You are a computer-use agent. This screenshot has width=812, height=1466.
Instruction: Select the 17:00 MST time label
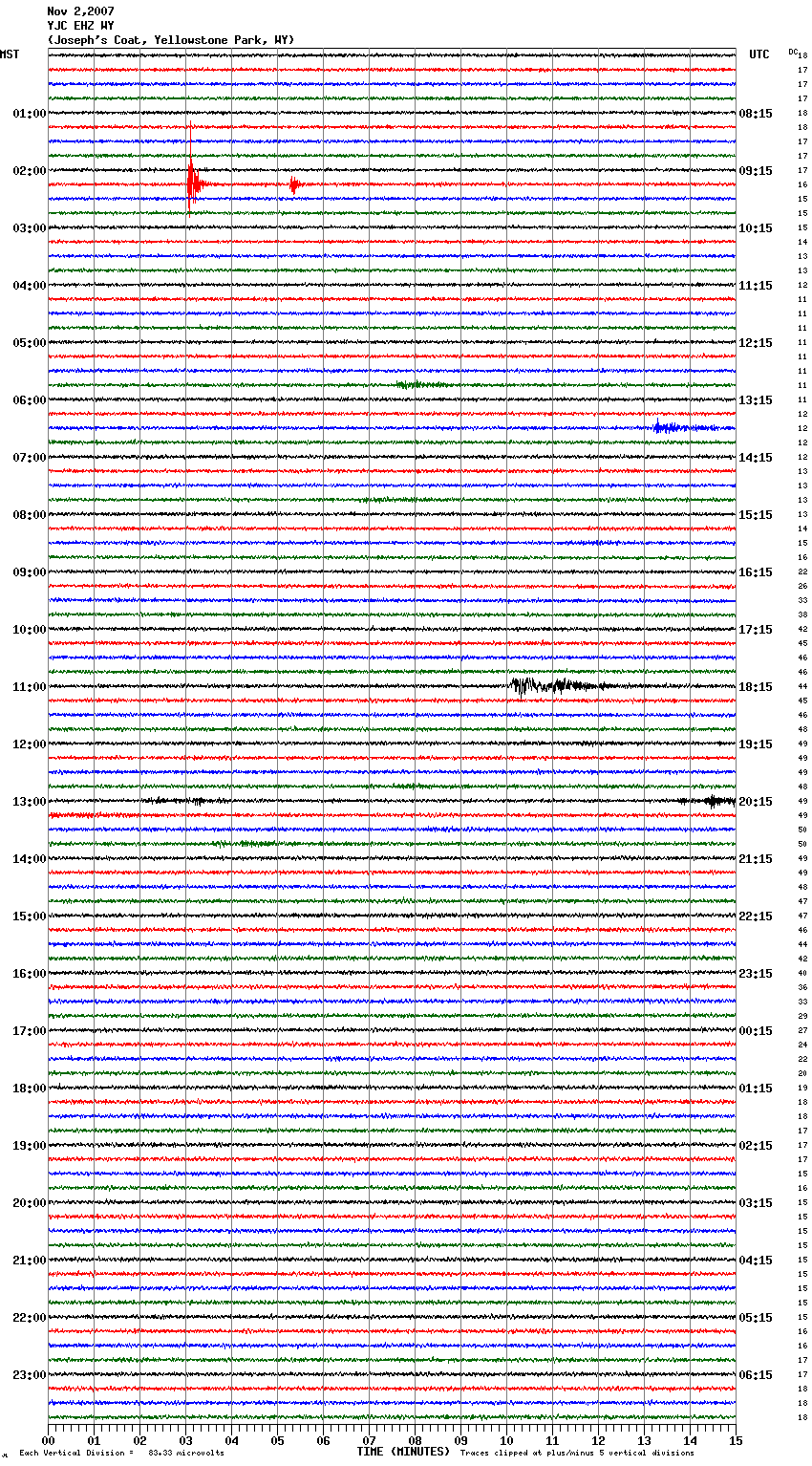coord(29,1031)
